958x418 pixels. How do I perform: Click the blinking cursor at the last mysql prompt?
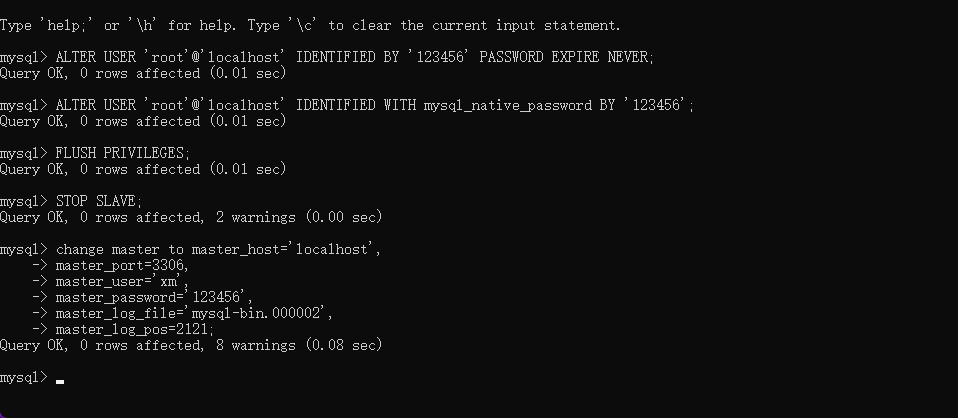coord(60,381)
